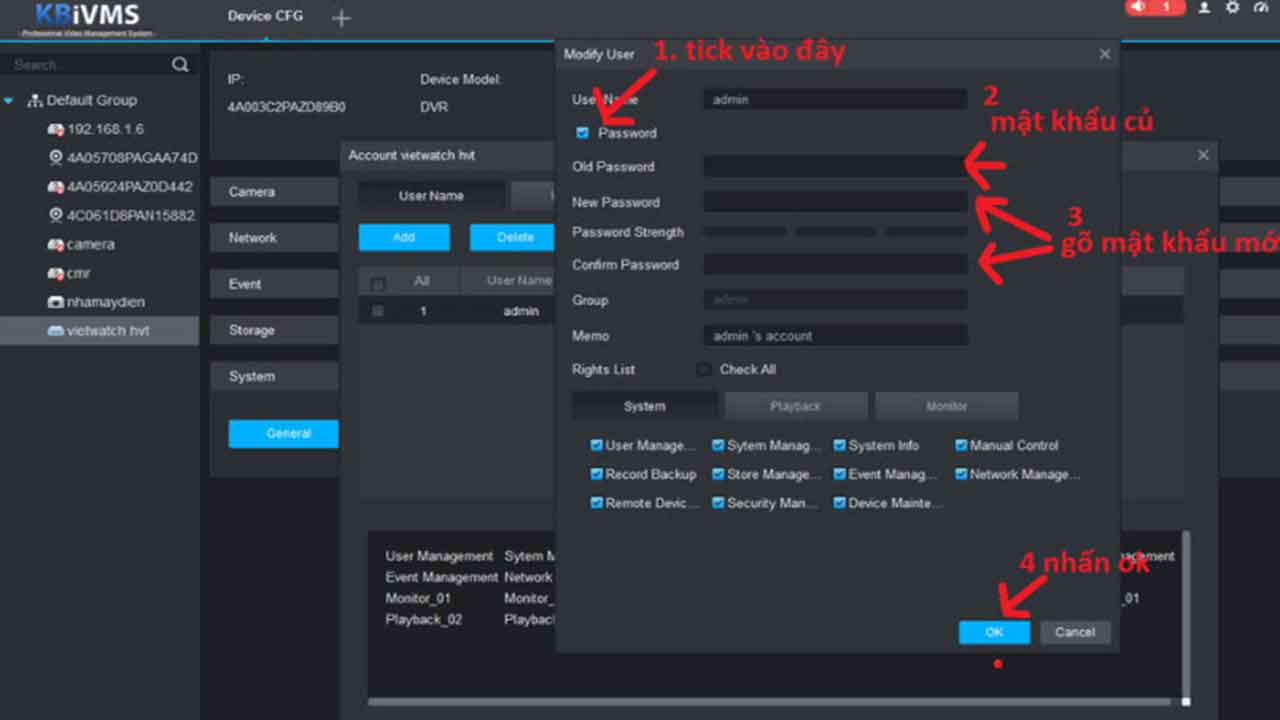The width and height of the screenshot is (1280, 720).
Task: Toggle the System Info right checkbox
Action: (x=840, y=446)
